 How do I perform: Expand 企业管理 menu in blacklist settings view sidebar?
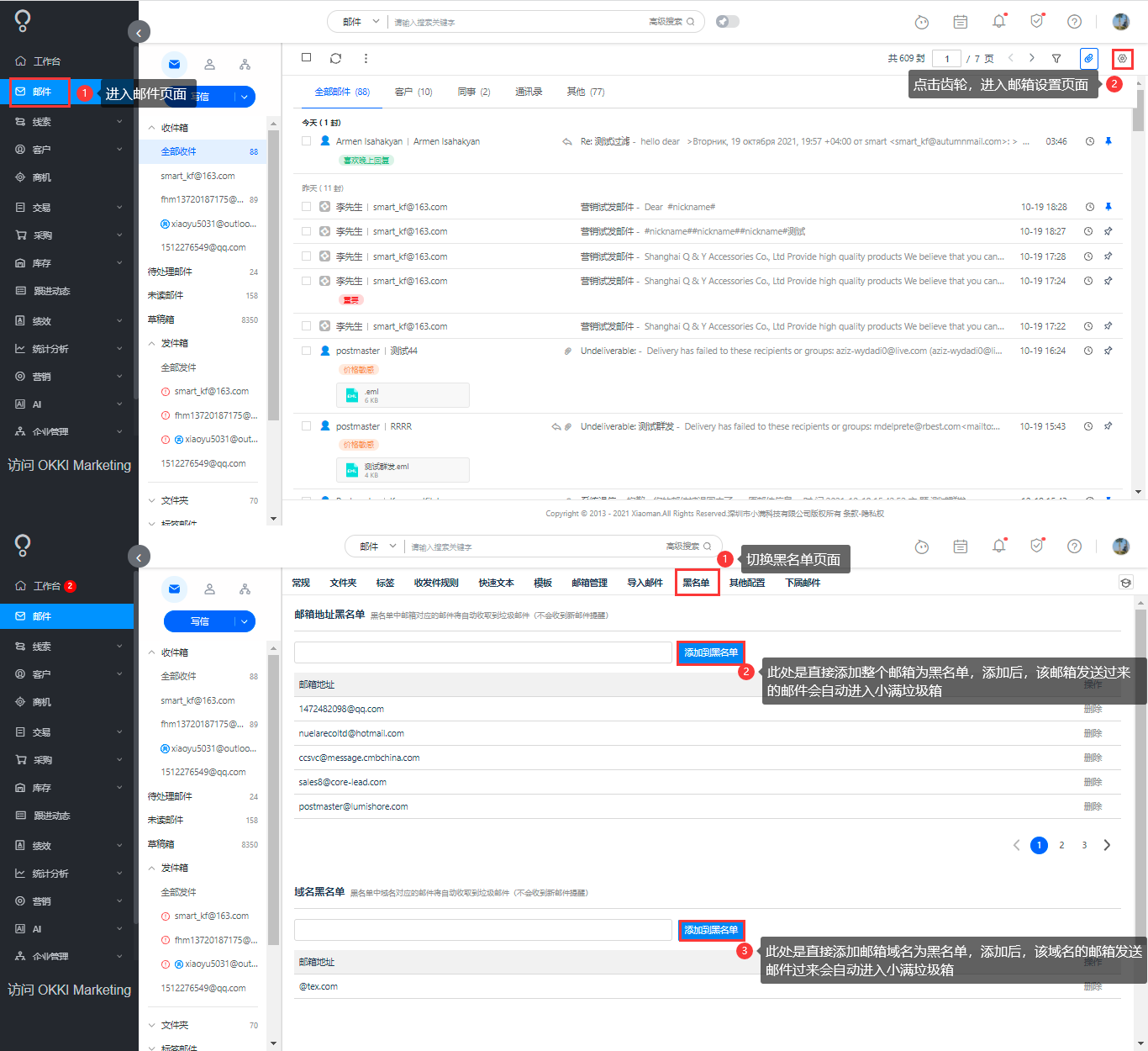coord(119,956)
